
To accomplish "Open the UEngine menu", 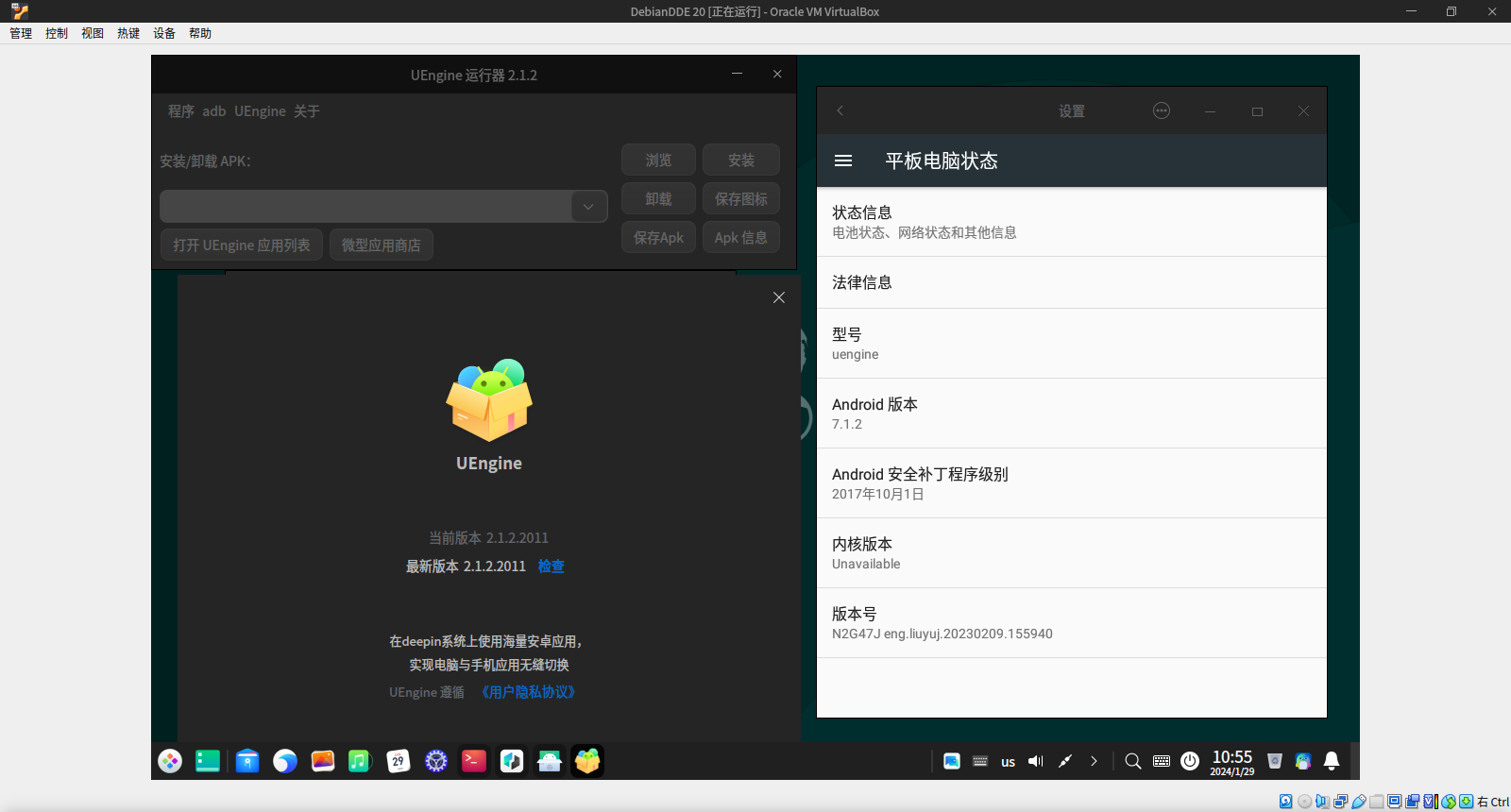I will [x=260, y=111].
